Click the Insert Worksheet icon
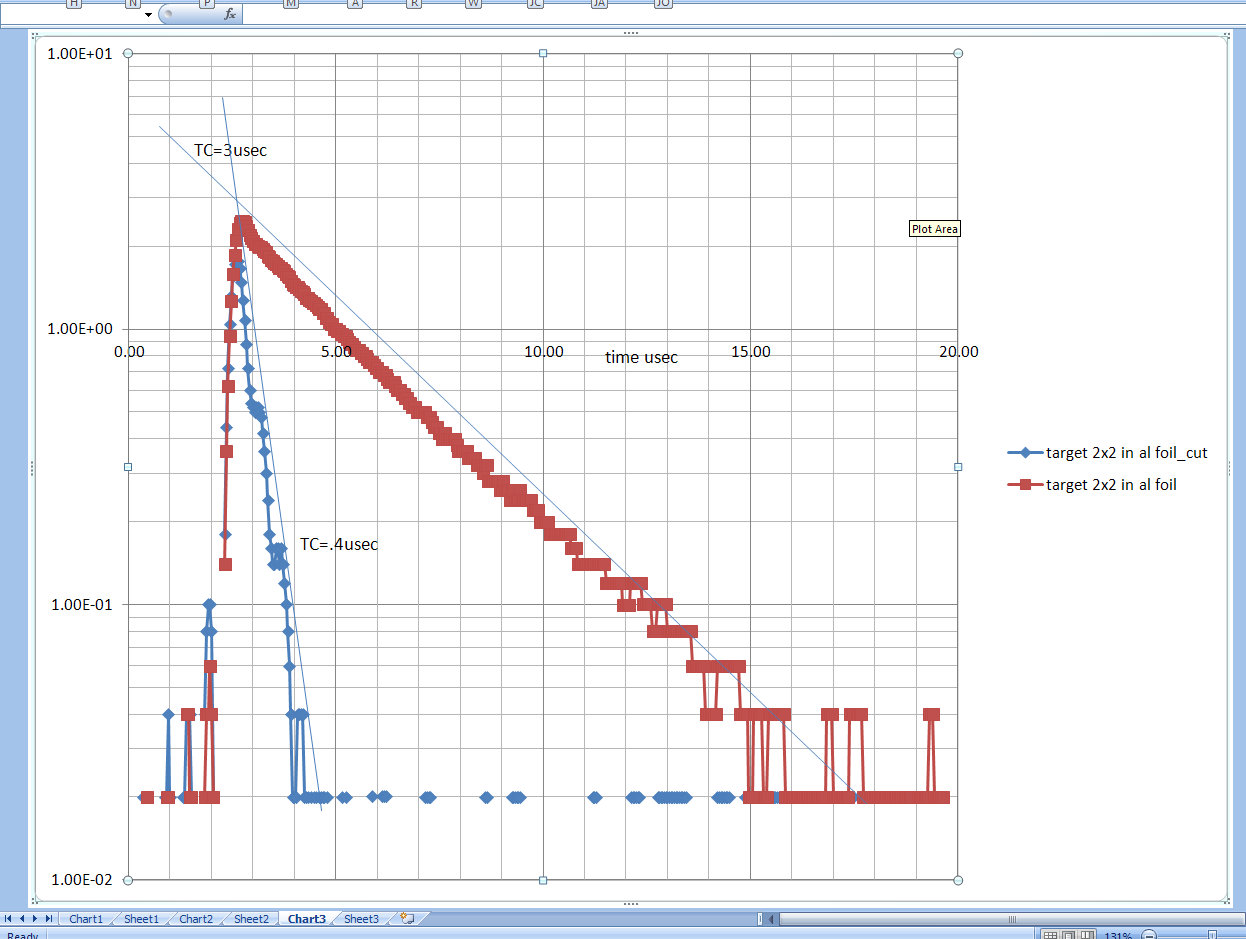The width and height of the screenshot is (1246, 939). [406, 918]
